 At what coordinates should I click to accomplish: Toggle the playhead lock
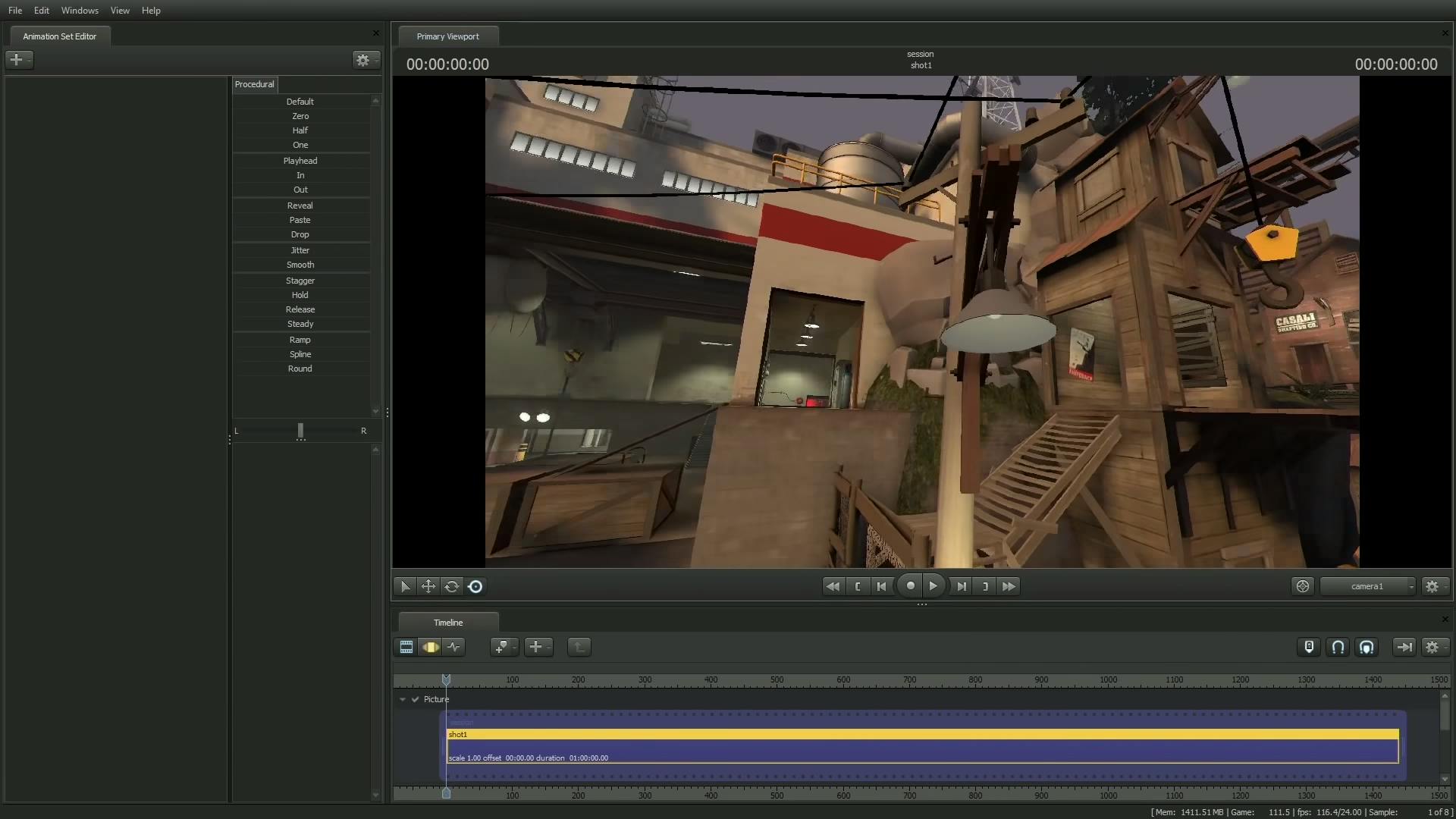pyautogui.click(x=1309, y=647)
